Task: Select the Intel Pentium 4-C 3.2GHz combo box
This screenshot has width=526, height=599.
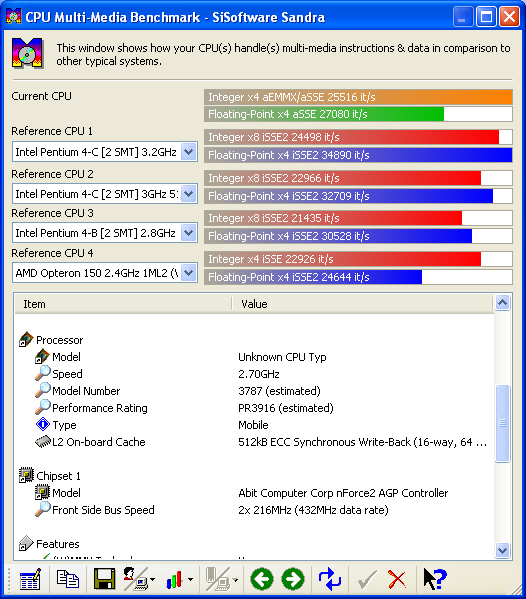Action: pos(105,152)
